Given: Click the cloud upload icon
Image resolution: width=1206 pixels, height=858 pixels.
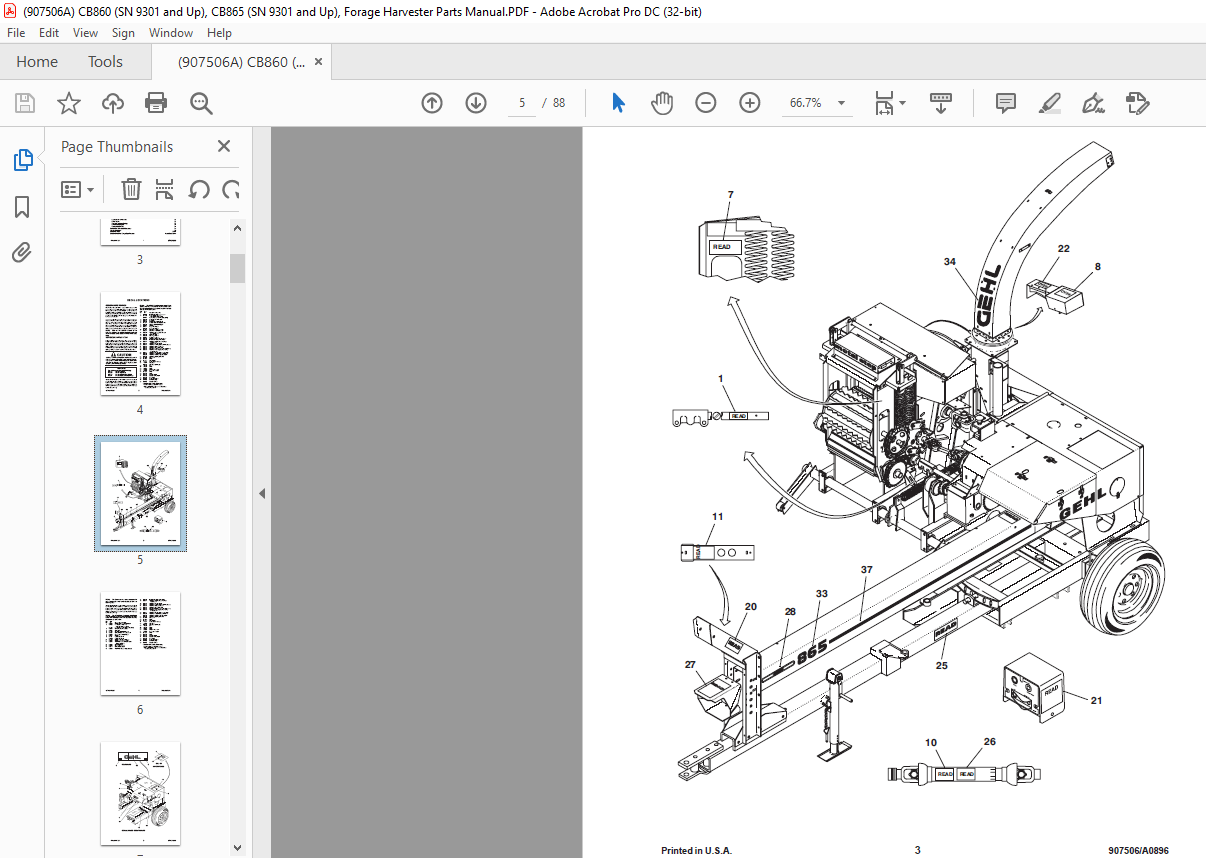Looking at the screenshot, I should (x=113, y=103).
